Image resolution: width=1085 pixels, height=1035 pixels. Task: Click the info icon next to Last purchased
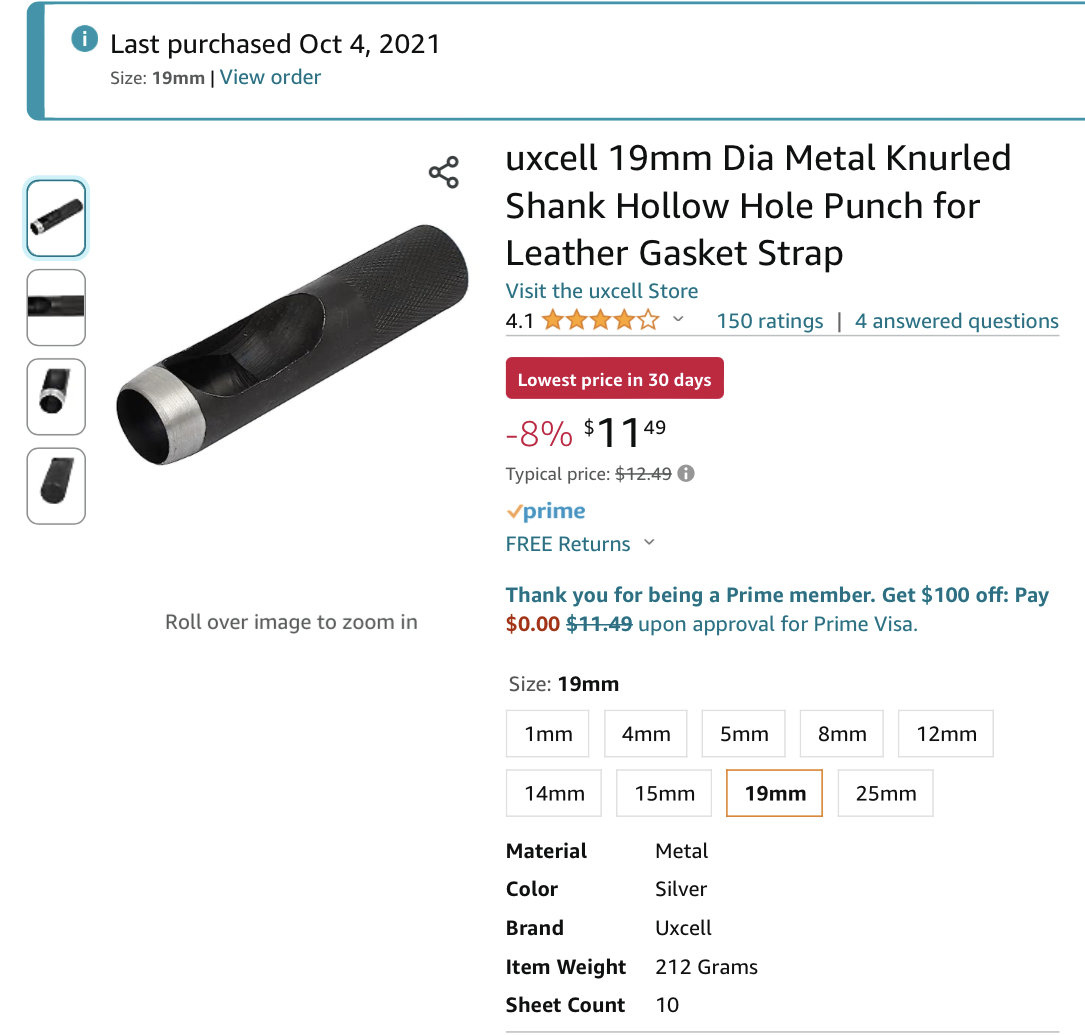84,39
